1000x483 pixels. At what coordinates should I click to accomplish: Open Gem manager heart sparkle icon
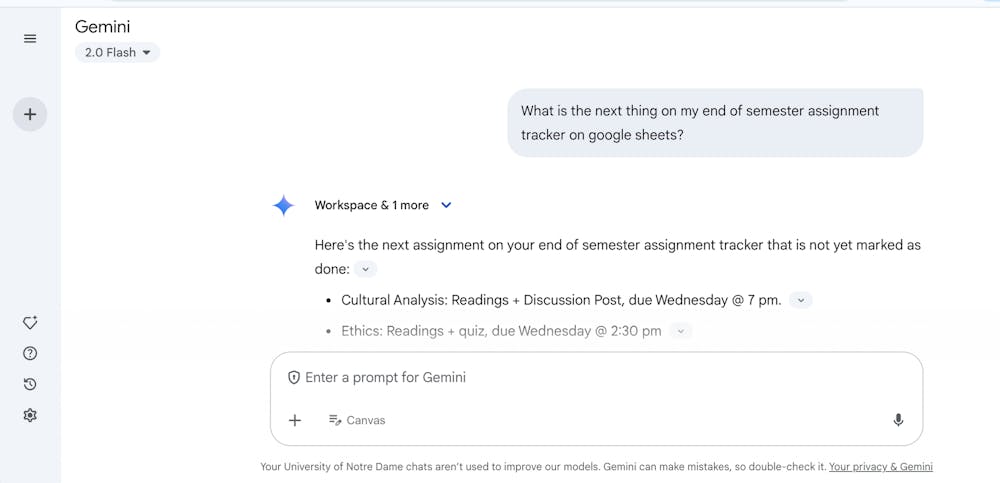click(x=30, y=323)
